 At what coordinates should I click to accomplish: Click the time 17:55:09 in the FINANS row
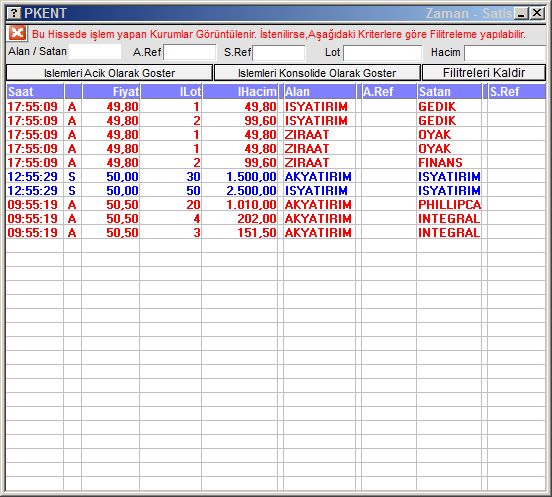(x=32, y=163)
